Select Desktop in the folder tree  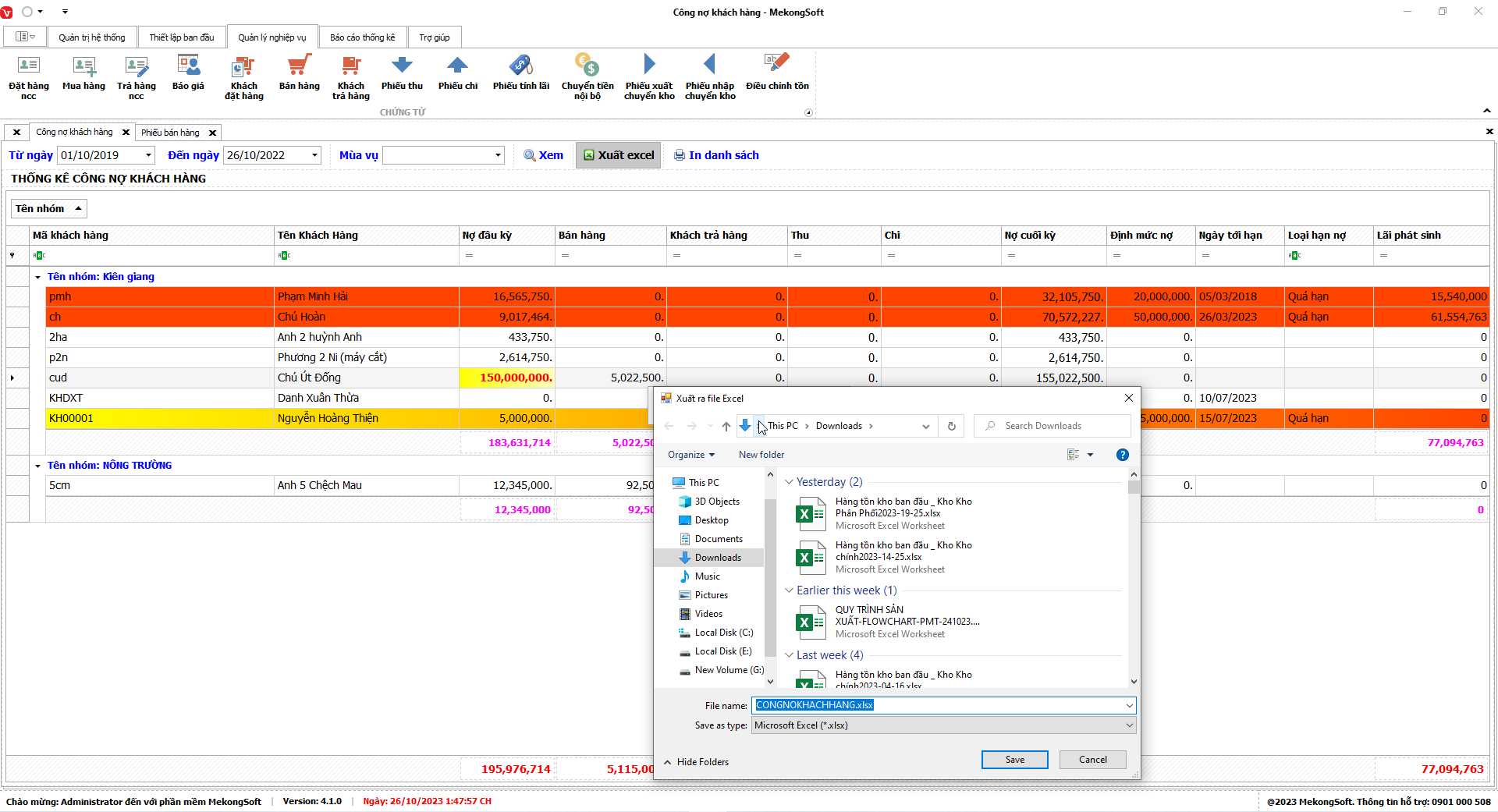(x=711, y=520)
